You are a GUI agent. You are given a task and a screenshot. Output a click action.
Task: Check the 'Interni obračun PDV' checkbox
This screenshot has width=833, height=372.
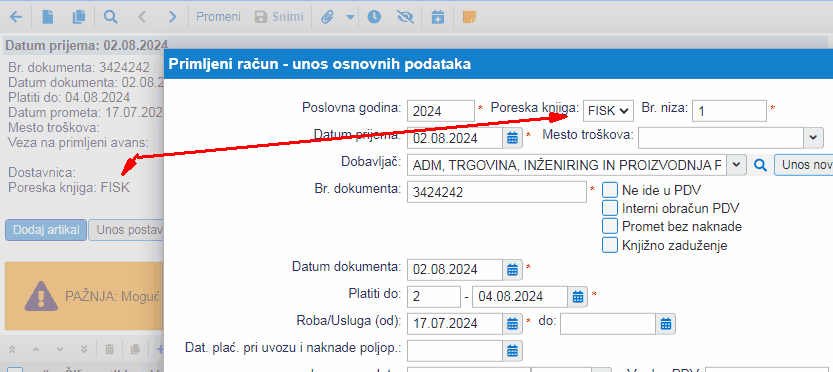pyautogui.click(x=610, y=208)
